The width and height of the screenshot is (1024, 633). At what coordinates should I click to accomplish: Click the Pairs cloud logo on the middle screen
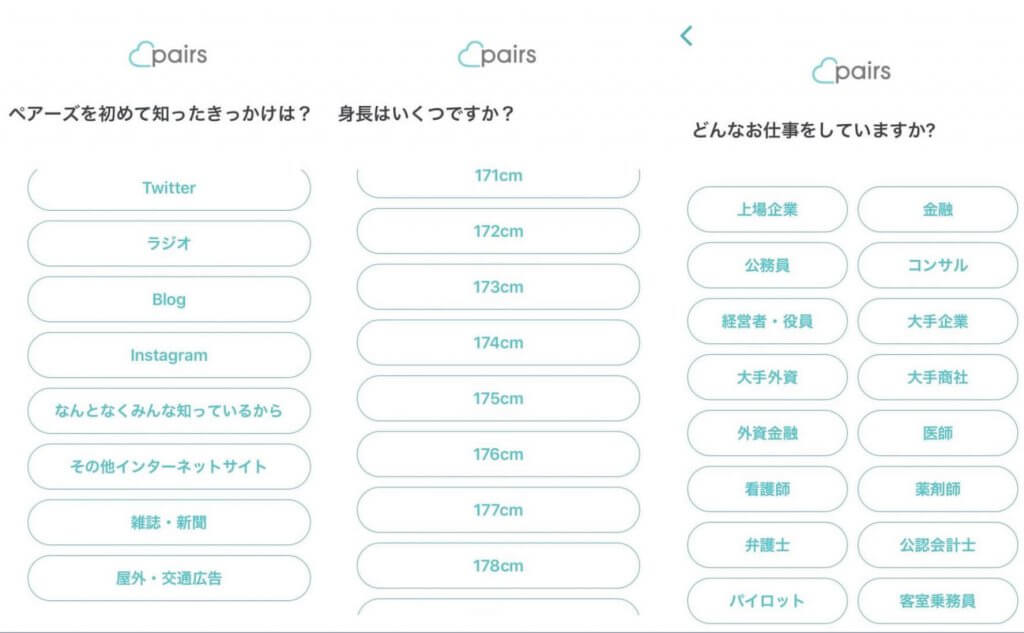coord(497,55)
